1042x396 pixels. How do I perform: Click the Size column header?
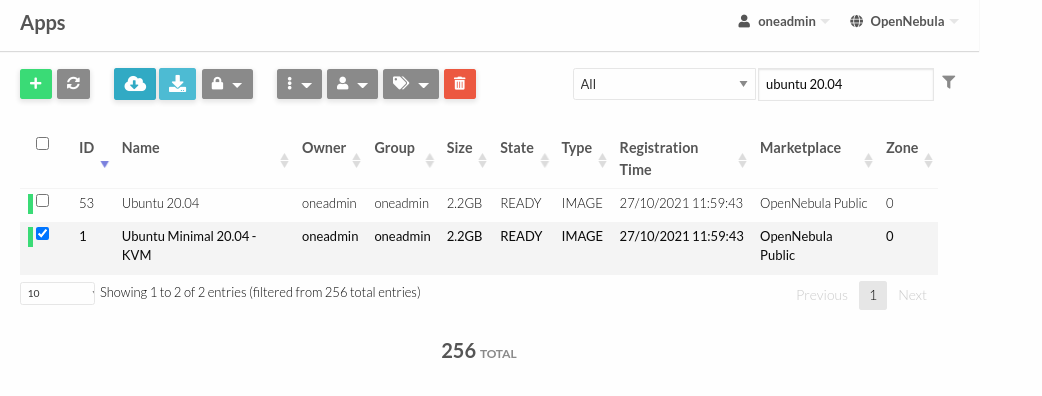tap(459, 148)
